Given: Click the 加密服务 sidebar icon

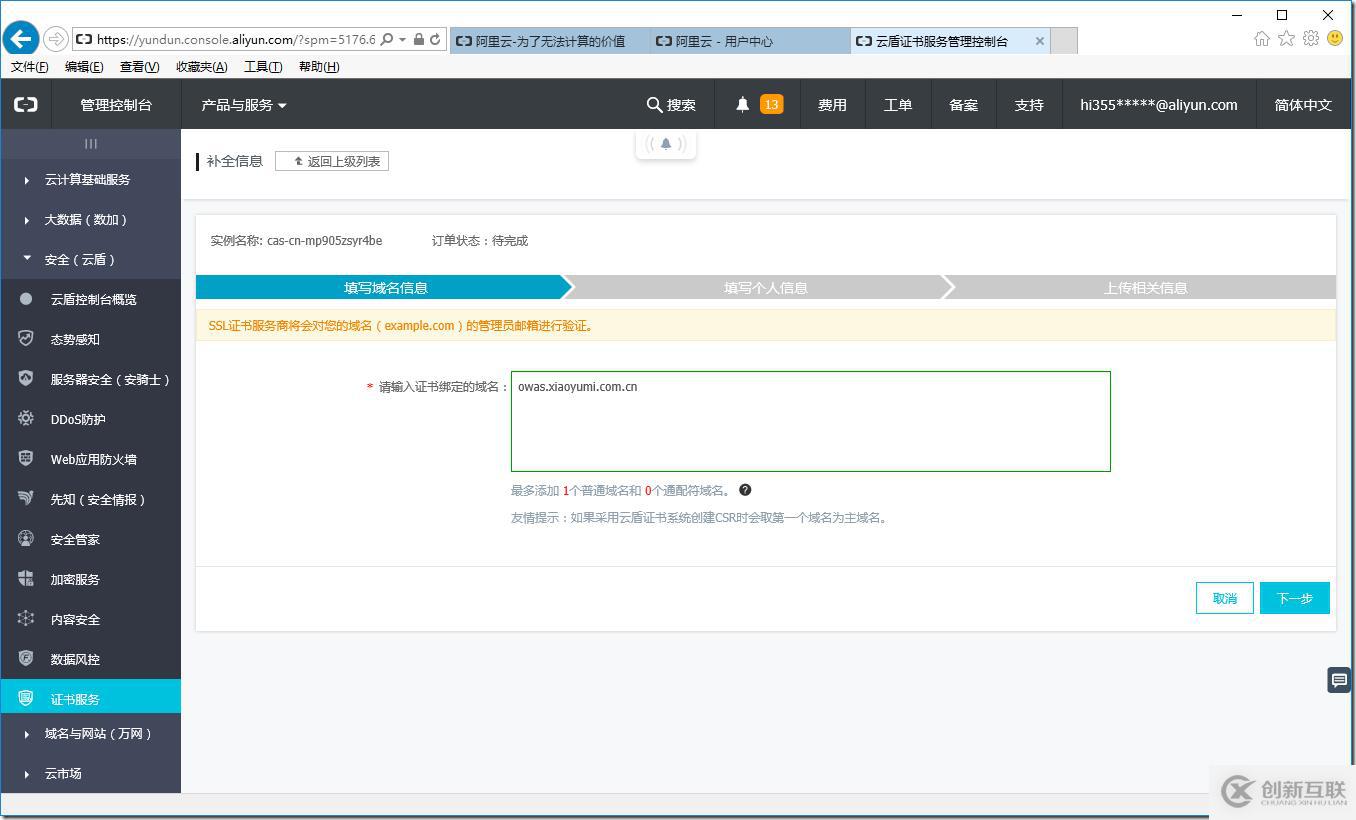Looking at the screenshot, I should [x=26, y=579].
